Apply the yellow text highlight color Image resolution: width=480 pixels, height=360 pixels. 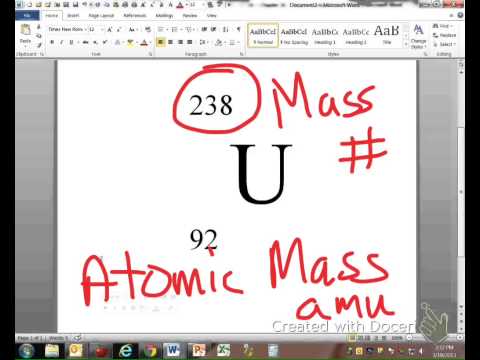pos(130,42)
